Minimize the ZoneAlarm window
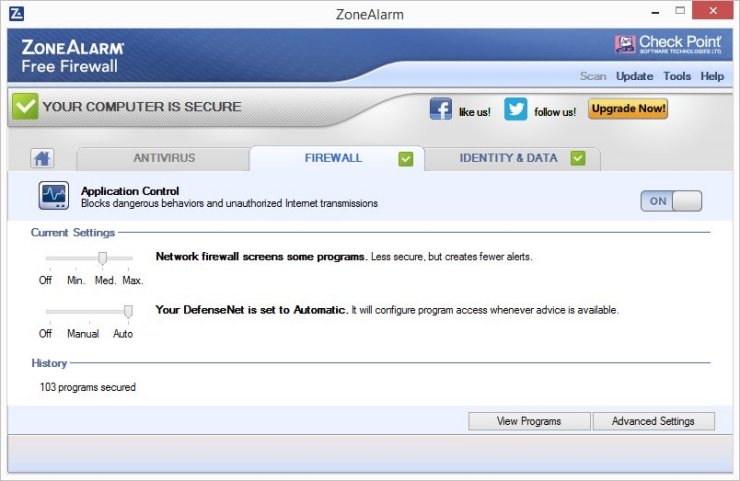740x481 pixels. [x=655, y=12]
